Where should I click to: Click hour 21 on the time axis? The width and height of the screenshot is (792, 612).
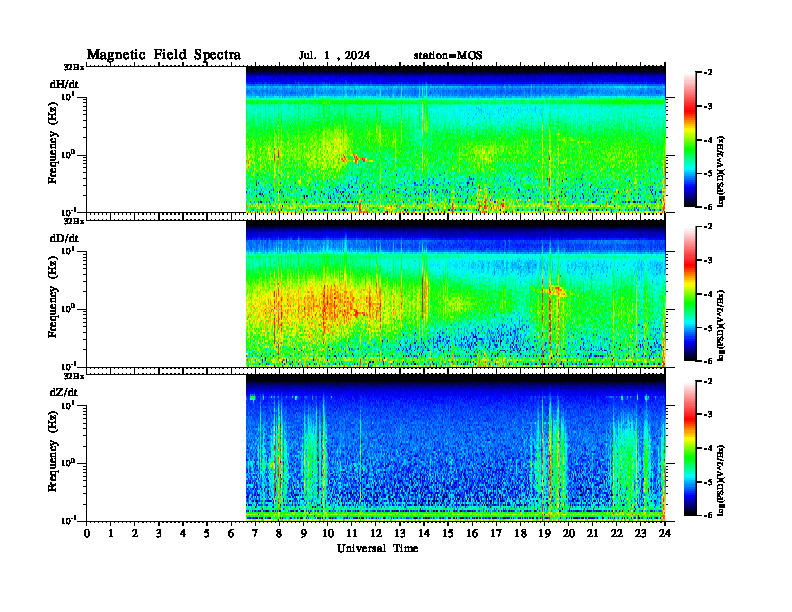592,534
